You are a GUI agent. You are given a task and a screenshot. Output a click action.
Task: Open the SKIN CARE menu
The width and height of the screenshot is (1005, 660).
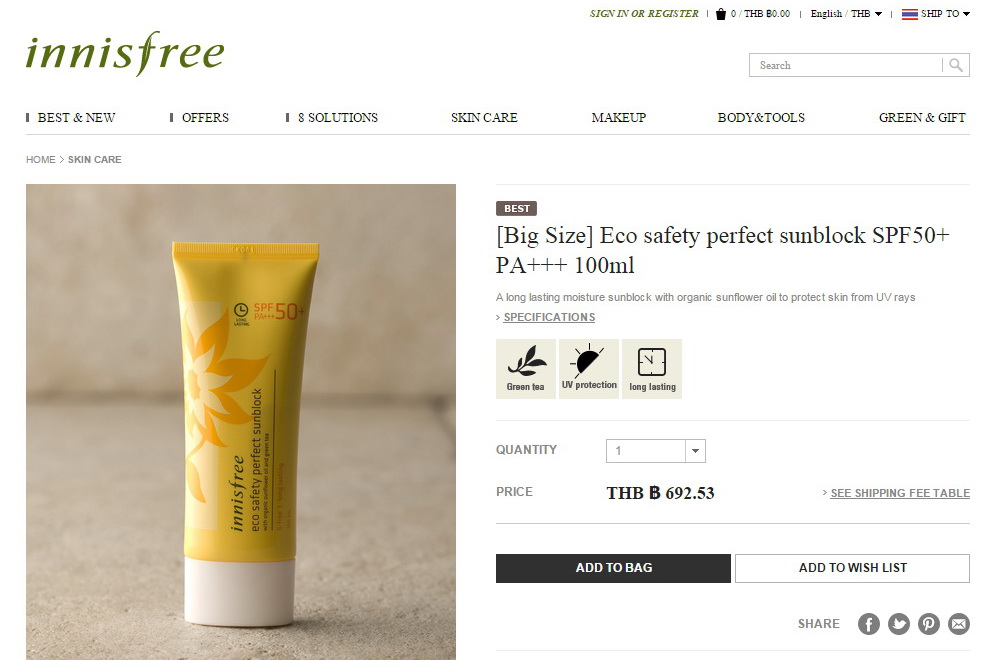tap(484, 117)
